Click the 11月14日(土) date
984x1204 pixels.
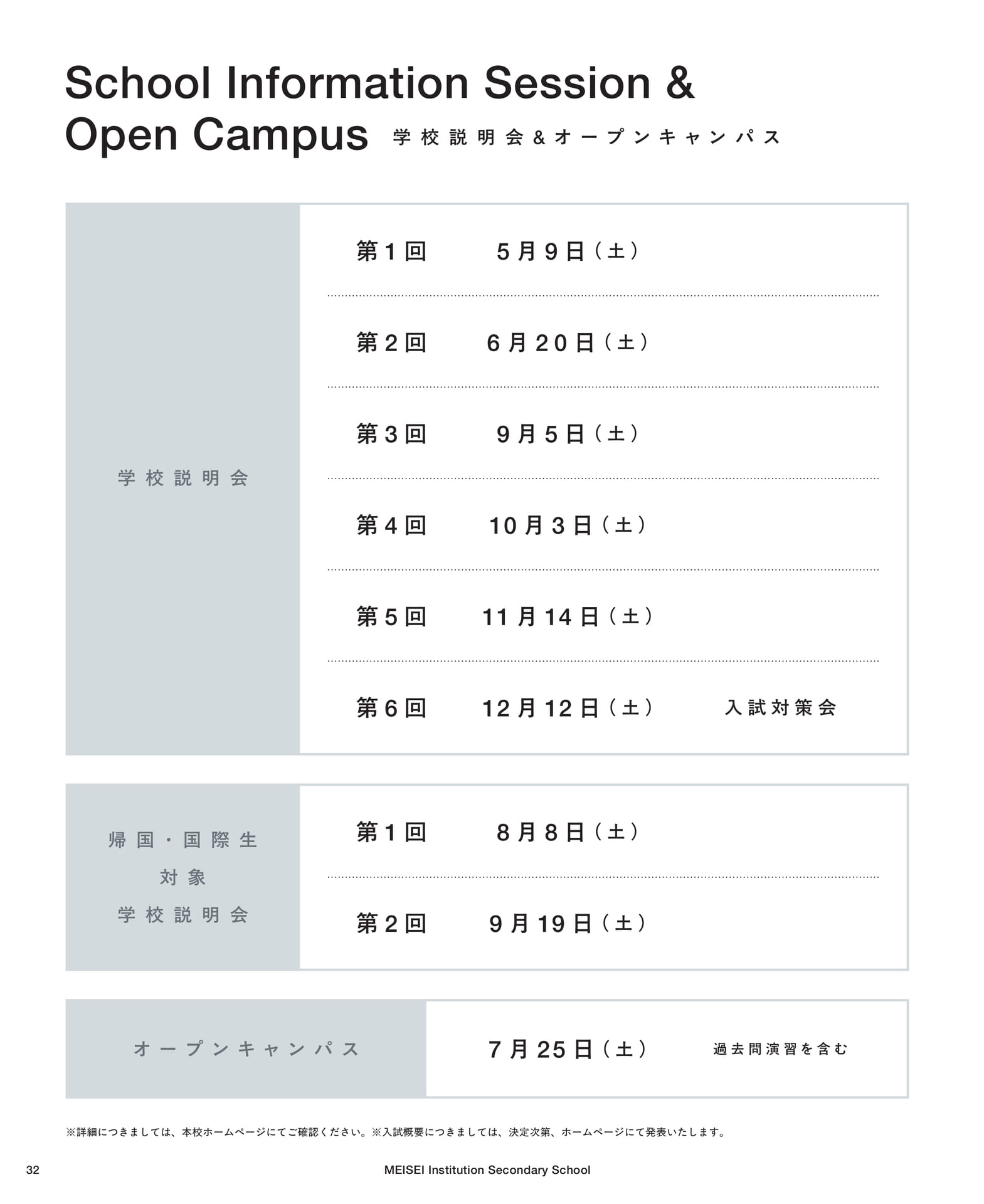pyautogui.click(x=568, y=616)
